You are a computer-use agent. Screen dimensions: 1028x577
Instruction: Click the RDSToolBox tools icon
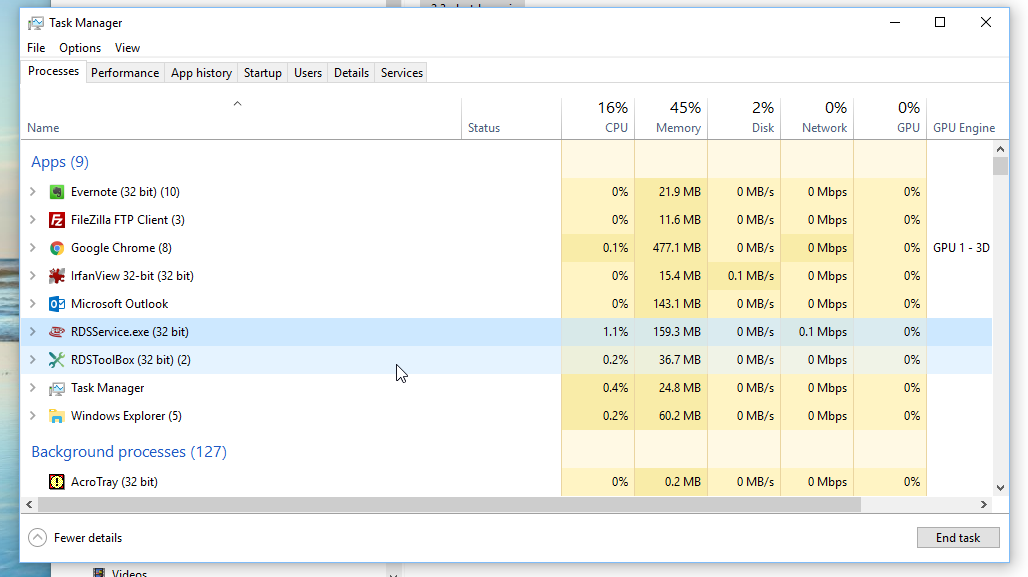coord(57,360)
